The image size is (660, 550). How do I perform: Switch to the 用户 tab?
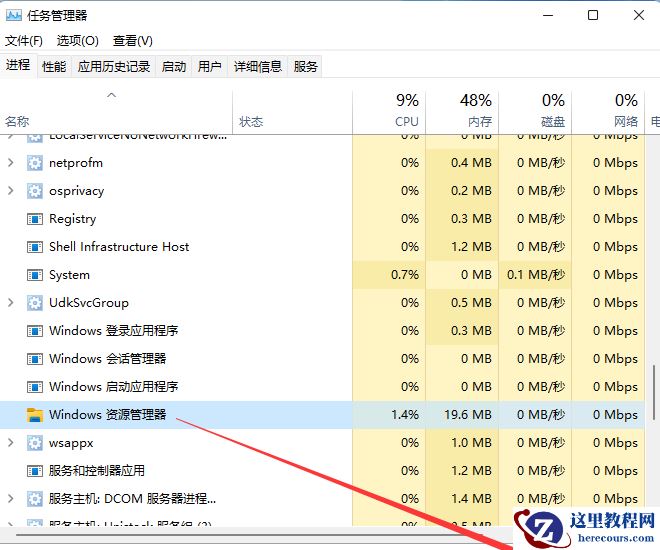point(210,66)
